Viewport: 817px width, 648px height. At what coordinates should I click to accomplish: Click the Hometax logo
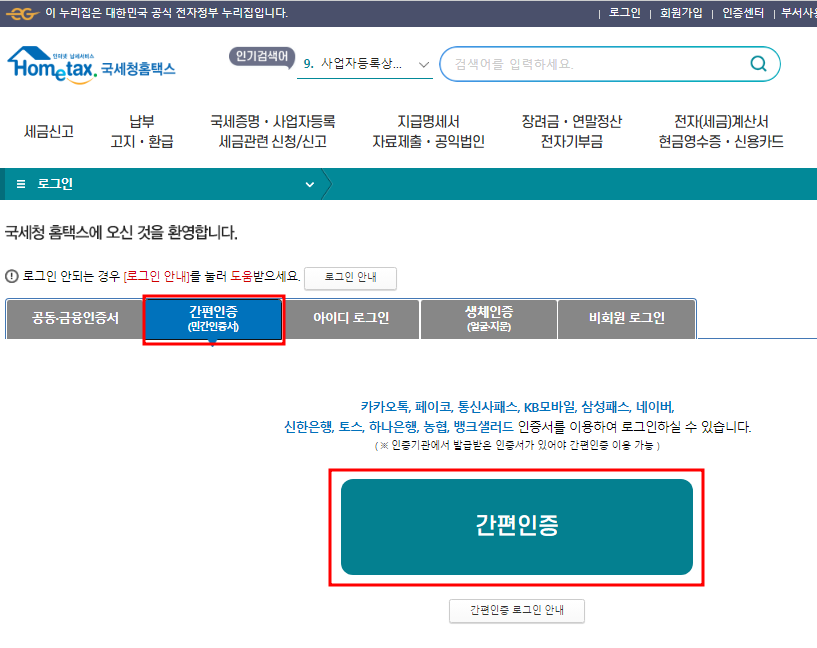tap(91, 65)
